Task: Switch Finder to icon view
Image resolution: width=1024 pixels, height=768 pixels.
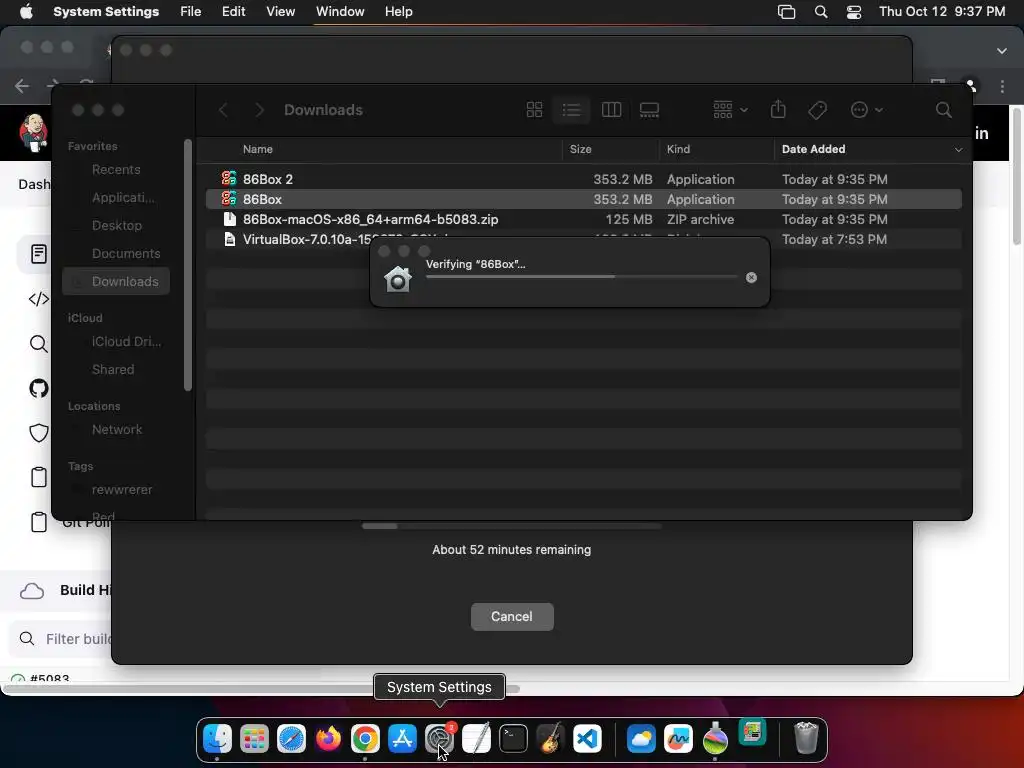Action: point(534,110)
